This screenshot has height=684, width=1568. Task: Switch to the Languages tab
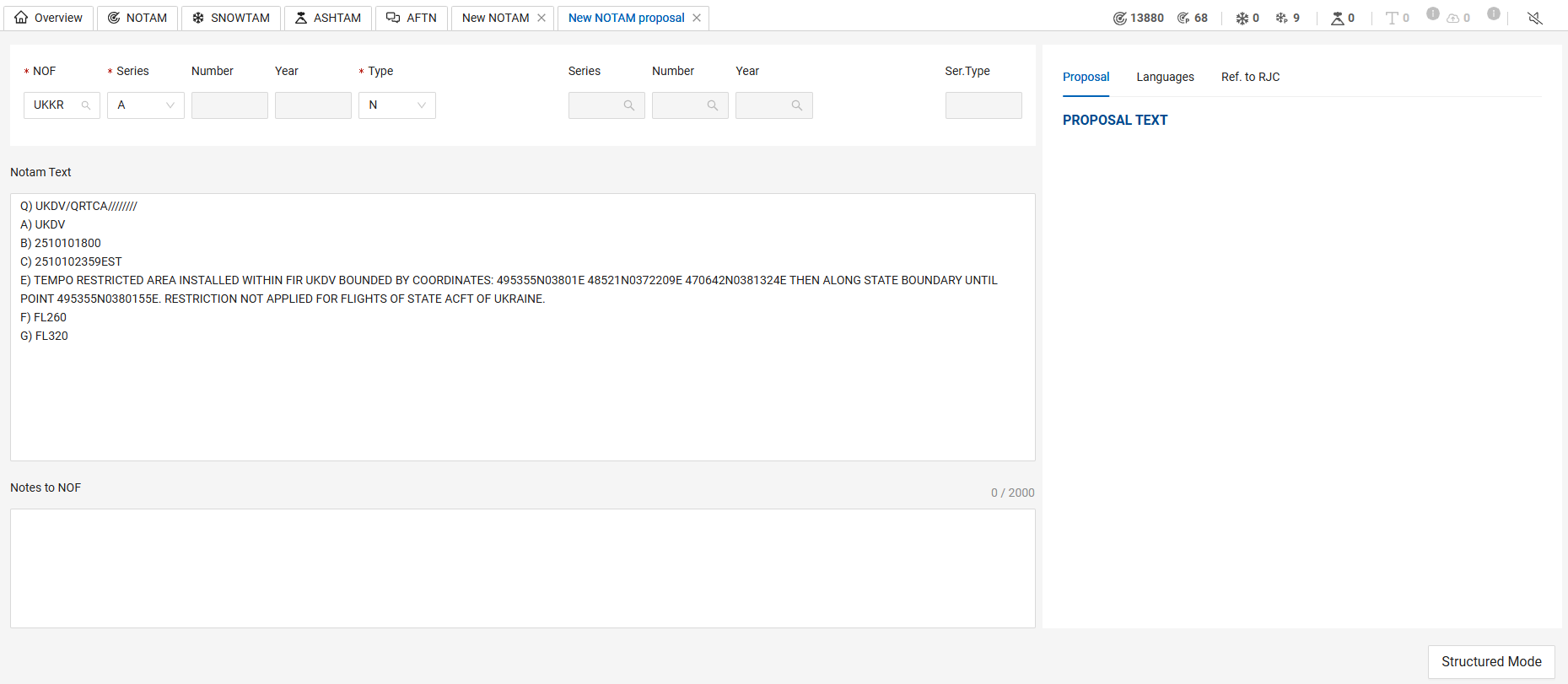(x=1165, y=77)
